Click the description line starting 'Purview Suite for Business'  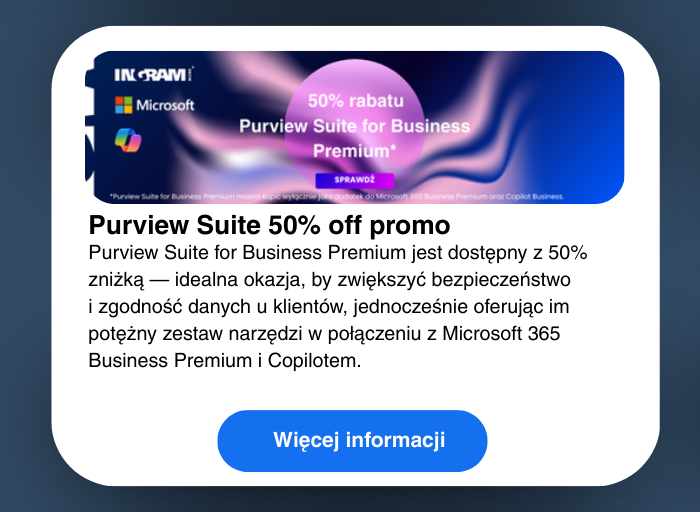[338, 253]
